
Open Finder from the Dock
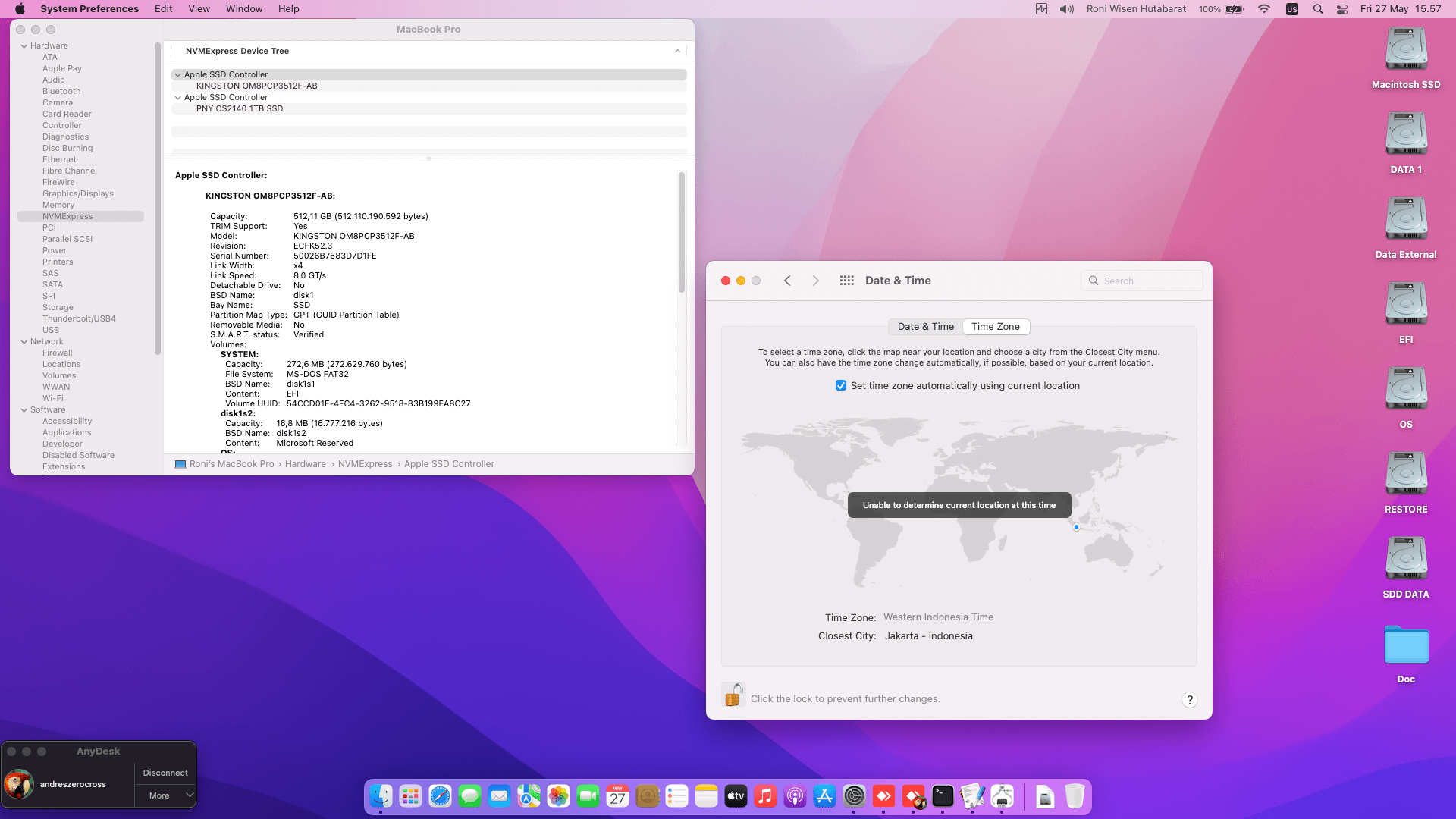tap(381, 796)
